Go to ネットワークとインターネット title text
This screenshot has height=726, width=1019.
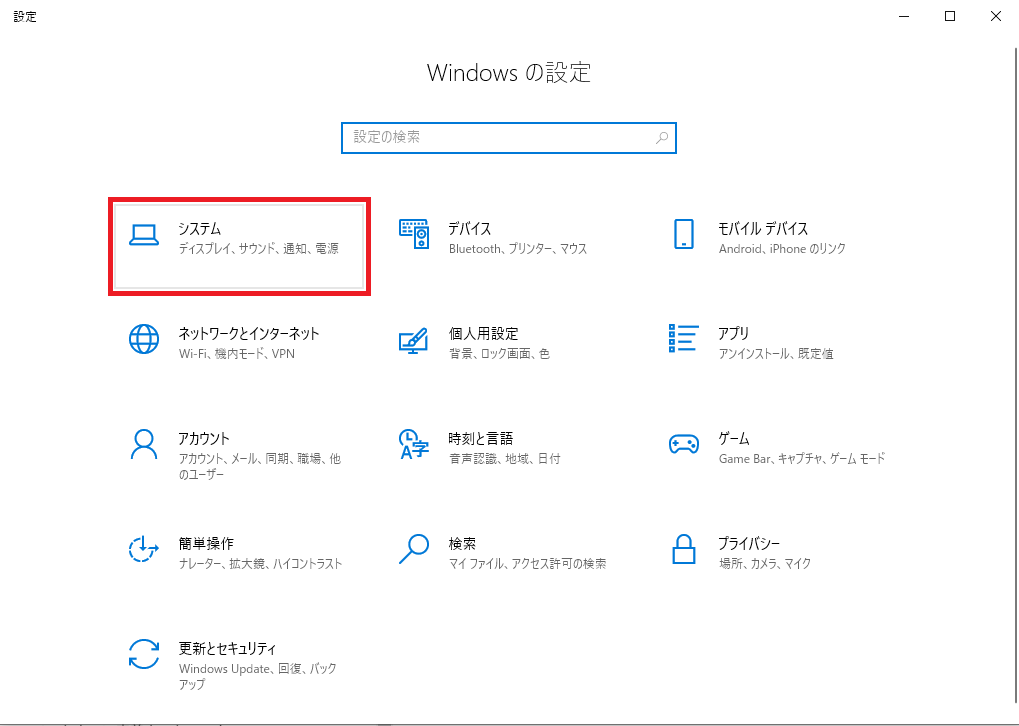pyautogui.click(x=248, y=334)
